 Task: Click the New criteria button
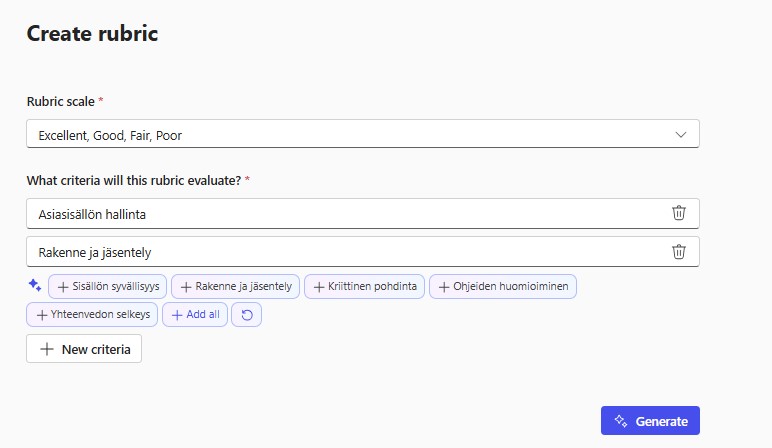pos(84,349)
